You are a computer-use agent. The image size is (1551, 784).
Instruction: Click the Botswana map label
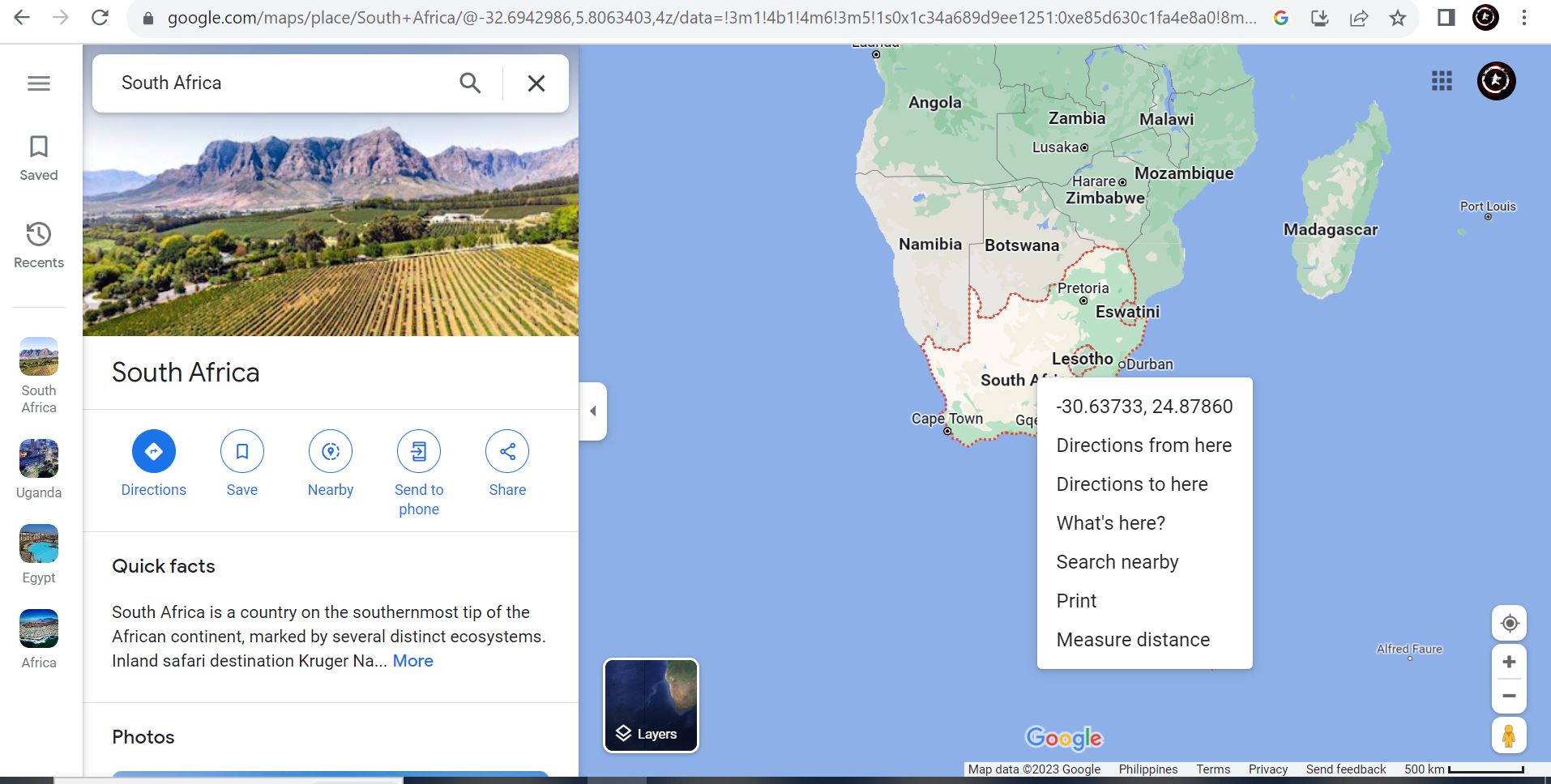(x=1022, y=245)
